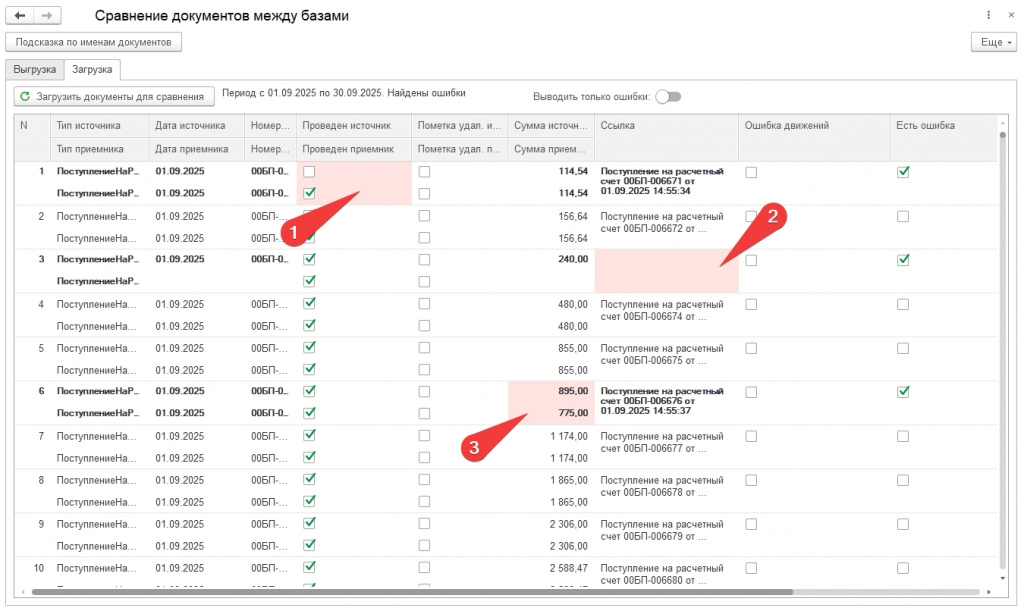Click the vertical scrollbar down arrow
The width and height of the screenshot is (1024, 611).
(1002, 578)
